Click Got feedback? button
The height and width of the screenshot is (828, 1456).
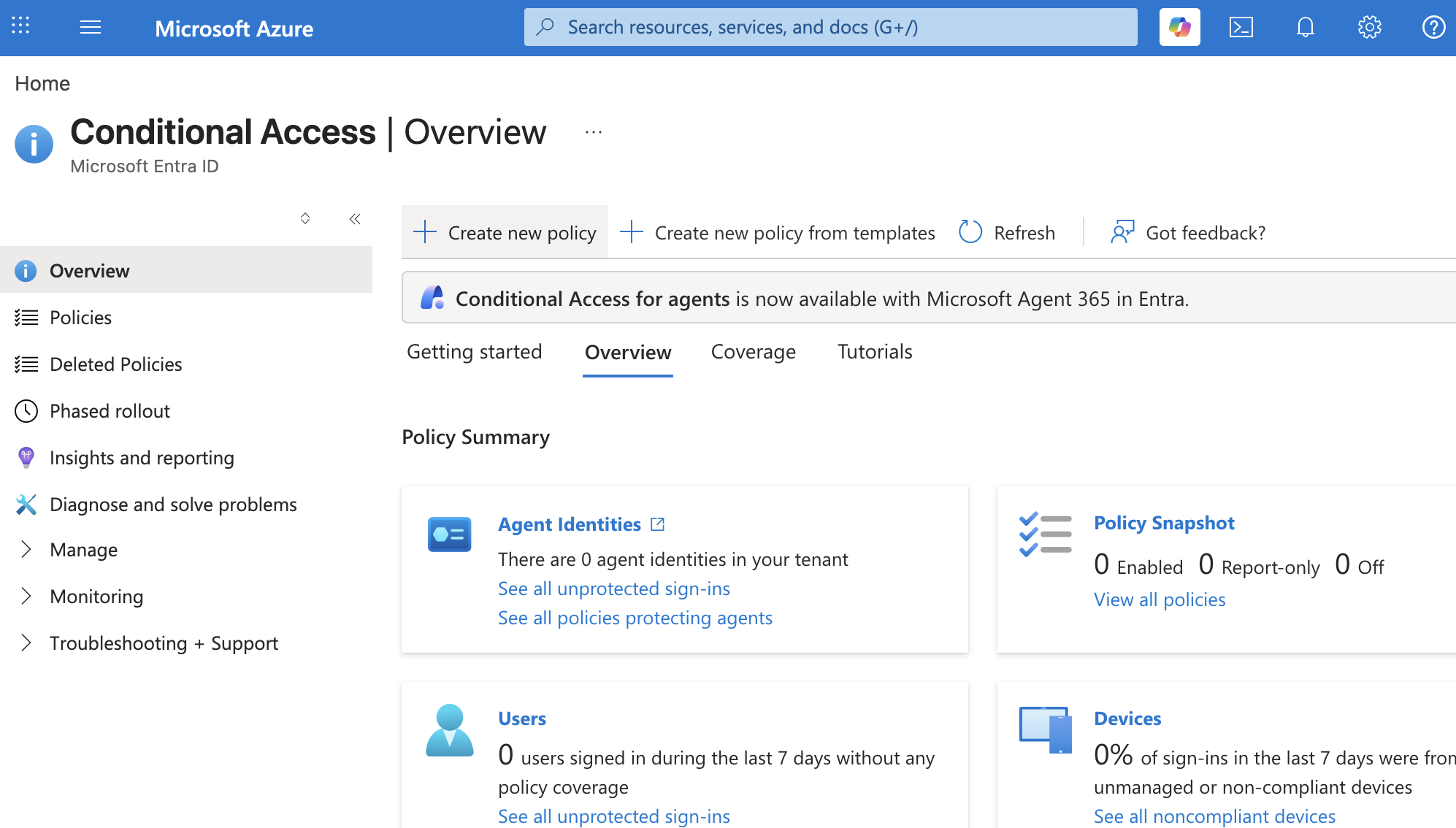(1188, 232)
